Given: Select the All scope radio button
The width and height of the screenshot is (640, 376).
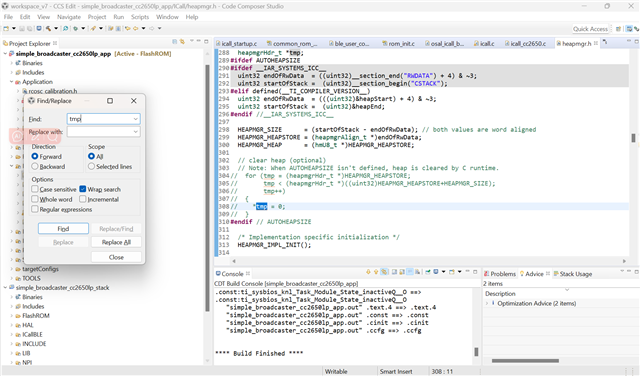Looking at the screenshot, I should [x=91, y=156].
